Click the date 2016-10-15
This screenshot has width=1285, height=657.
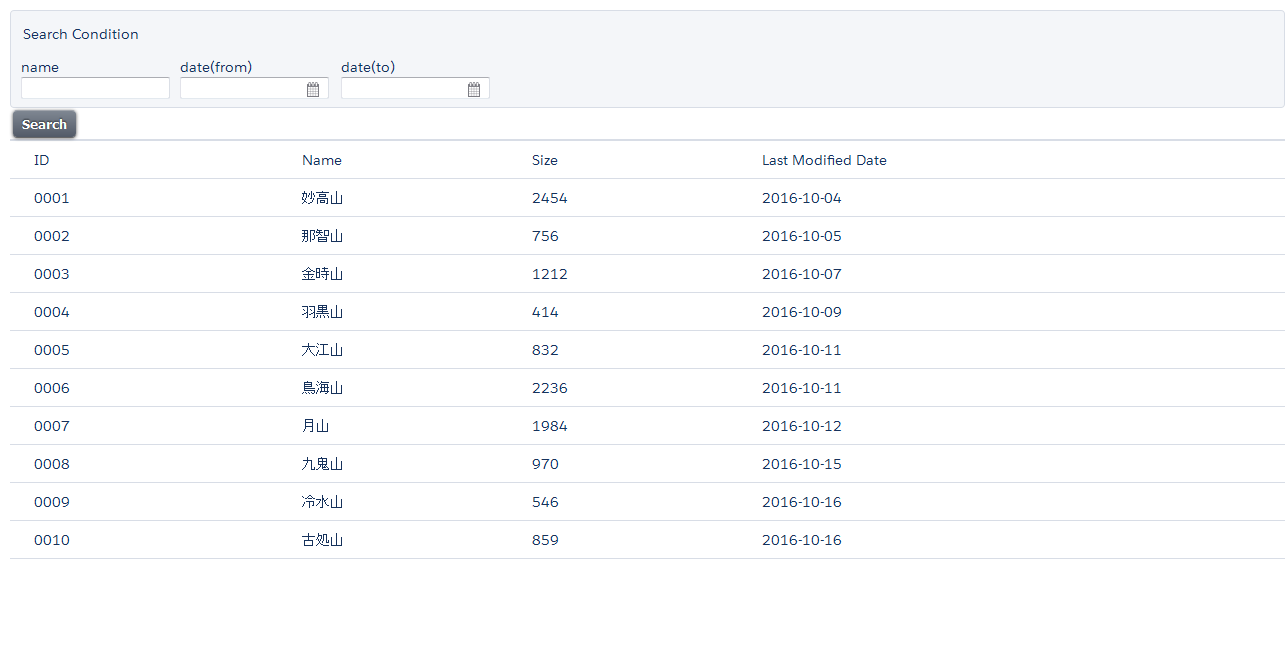[802, 464]
